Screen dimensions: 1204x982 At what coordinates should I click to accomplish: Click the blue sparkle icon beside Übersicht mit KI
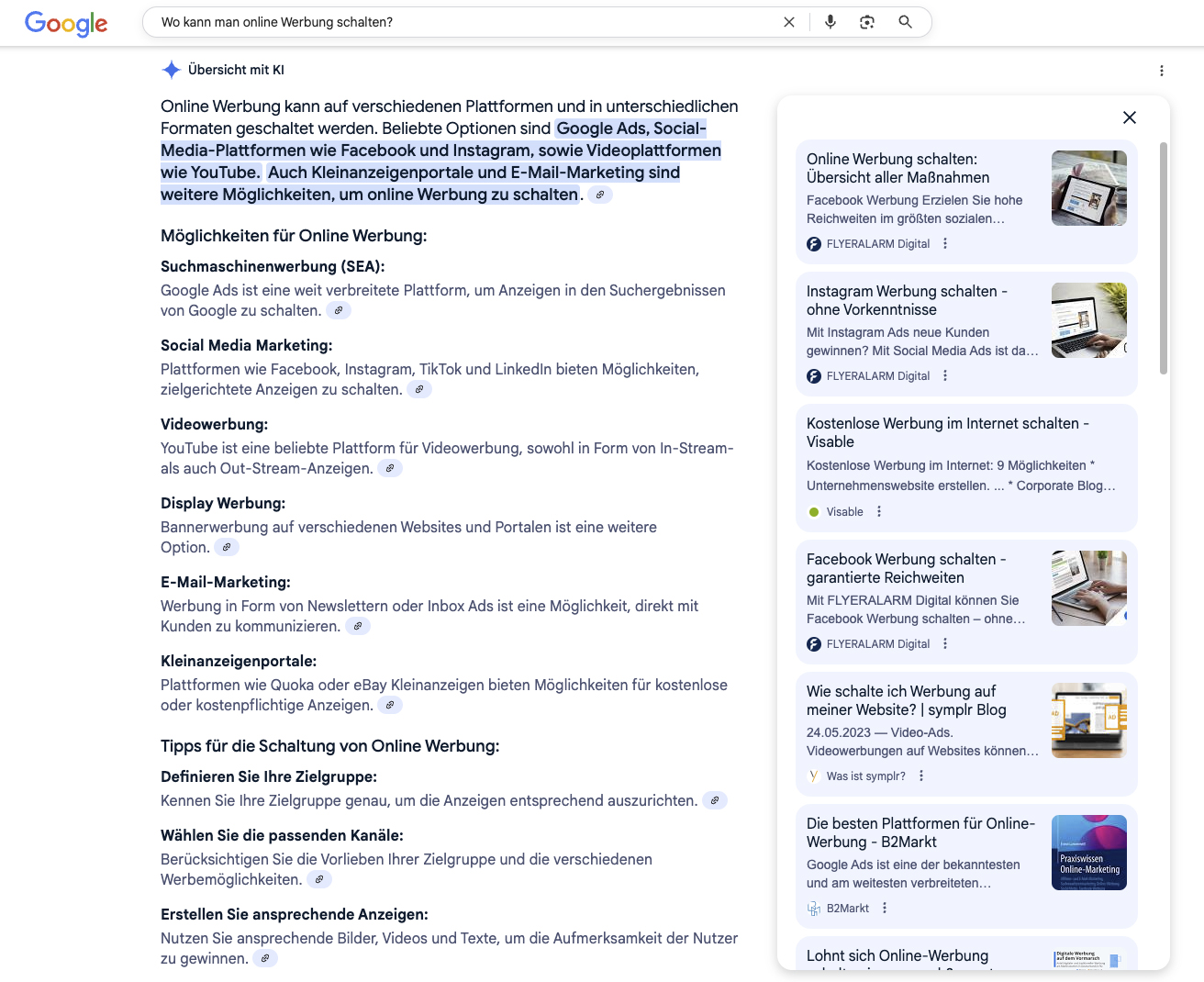171,70
